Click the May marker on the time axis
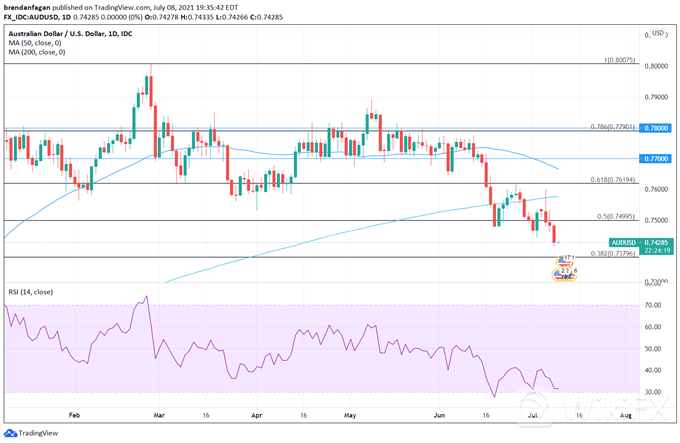 click(x=349, y=411)
